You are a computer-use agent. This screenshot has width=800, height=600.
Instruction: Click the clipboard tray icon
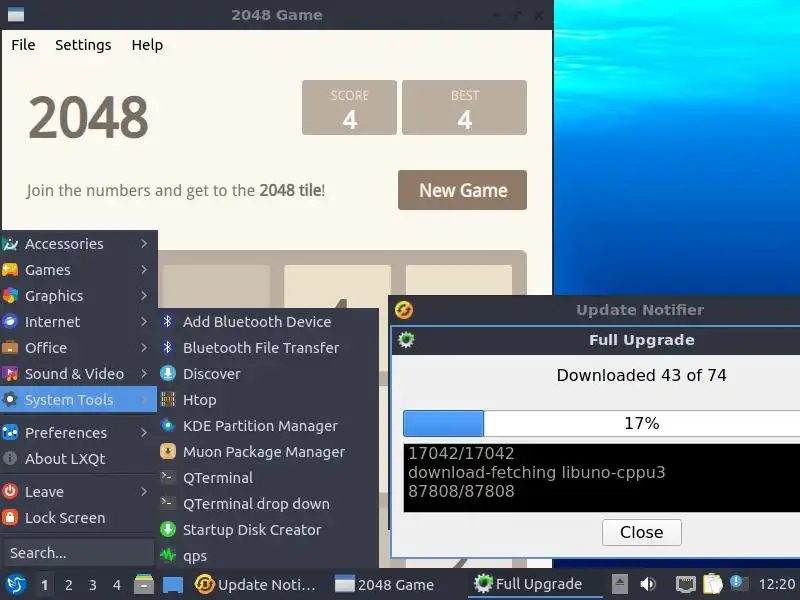pyautogui.click(x=713, y=584)
